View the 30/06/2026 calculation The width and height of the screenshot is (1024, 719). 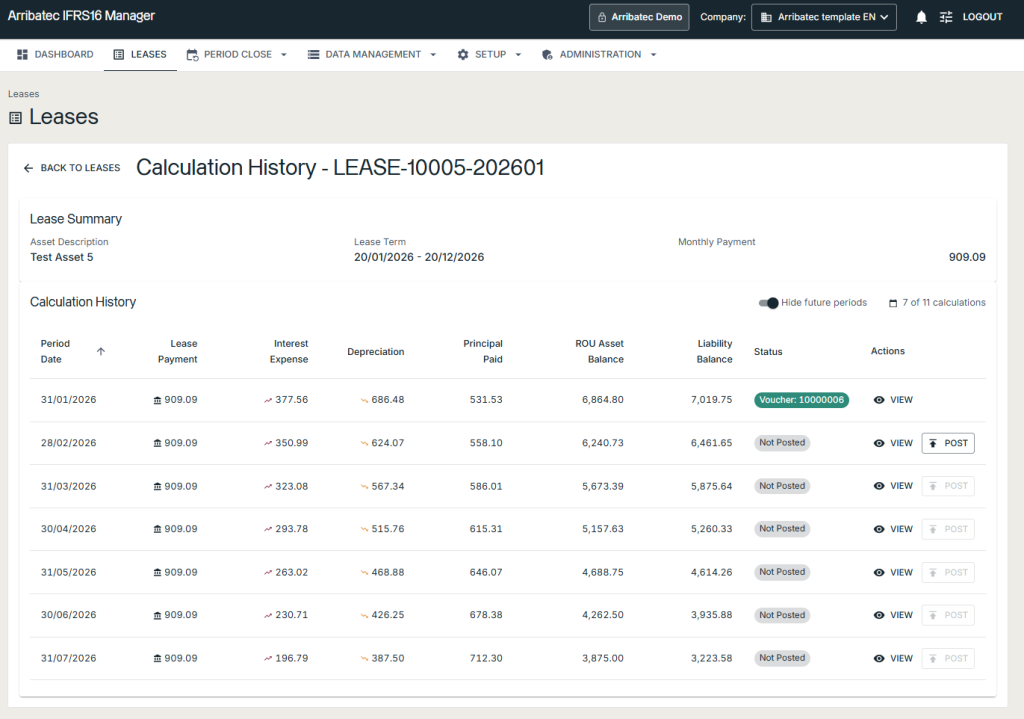893,615
